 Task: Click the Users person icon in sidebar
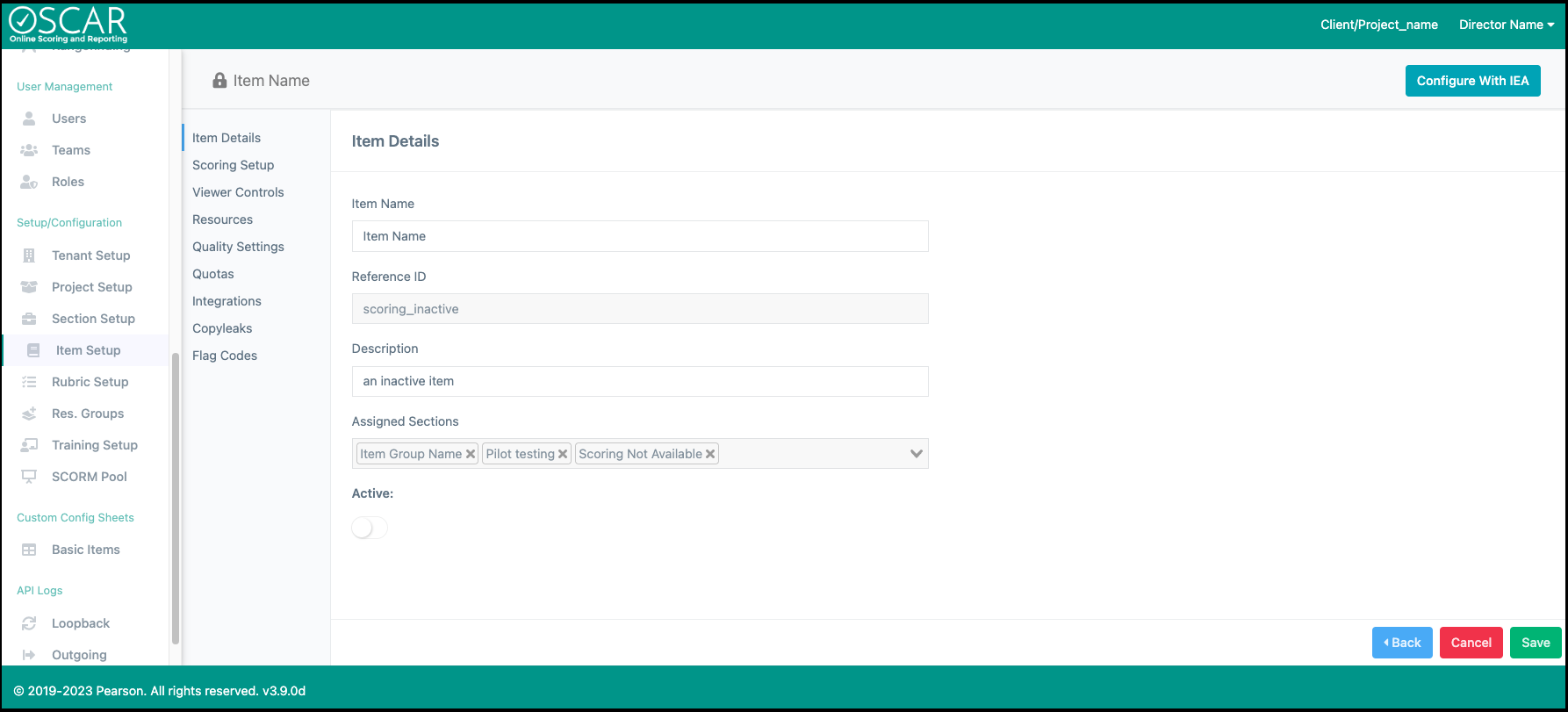29,119
